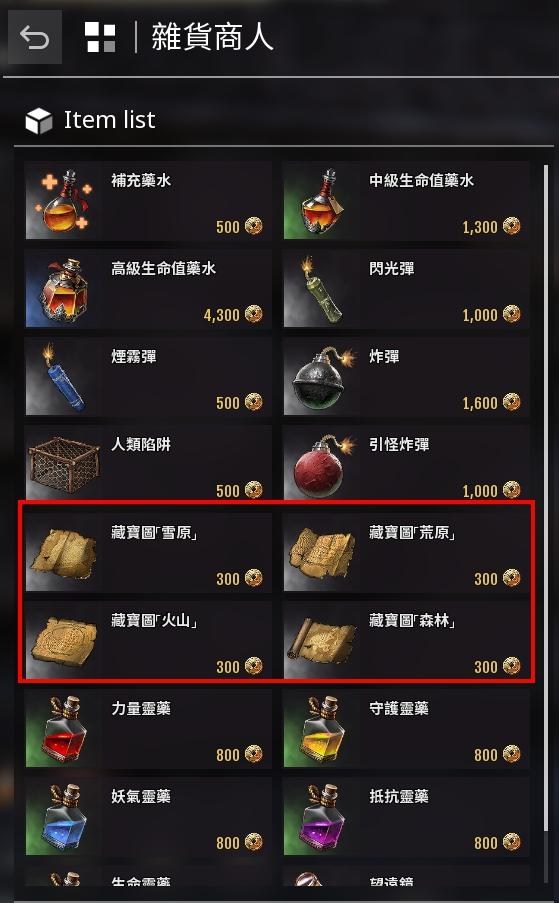
Task: Buy the yellow 守護靈藥 elixir
Action: pyautogui.click(x=406, y=729)
